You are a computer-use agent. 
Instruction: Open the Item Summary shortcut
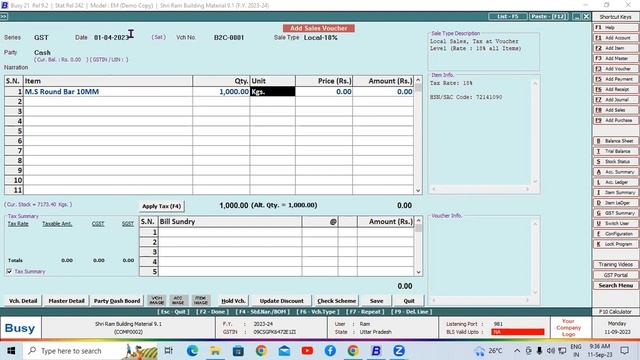coord(616,192)
